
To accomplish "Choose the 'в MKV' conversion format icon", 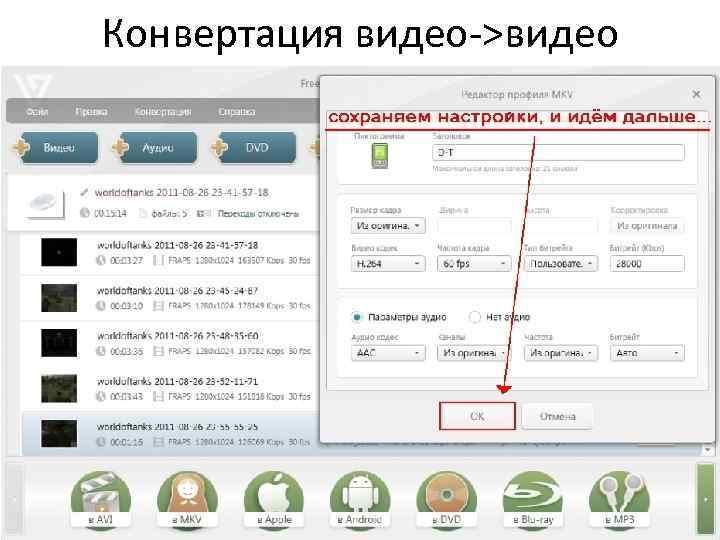I will pyautogui.click(x=187, y=500).
